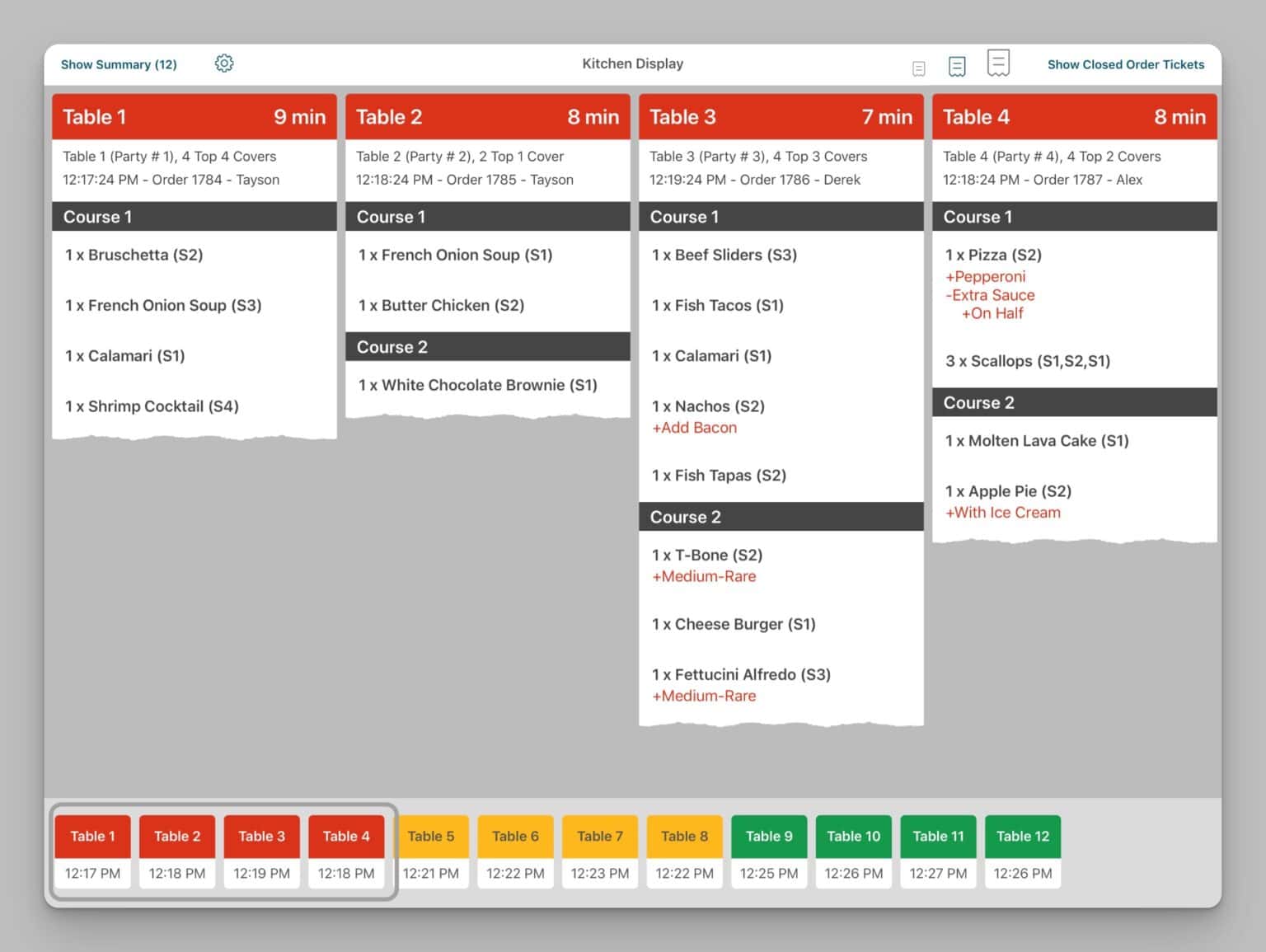Tap the Table 3 ticket header
This screenshot has width=1266, height=952.
781,117
